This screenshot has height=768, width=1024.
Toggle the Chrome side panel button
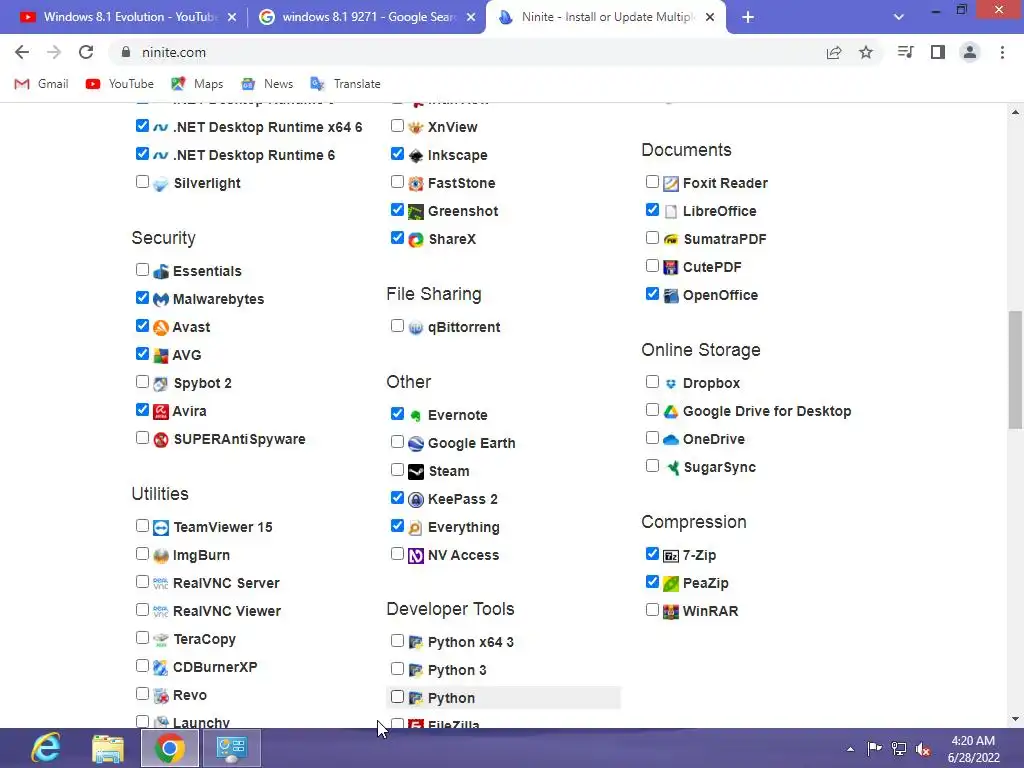pyautogui.click(x=938, y=52)
